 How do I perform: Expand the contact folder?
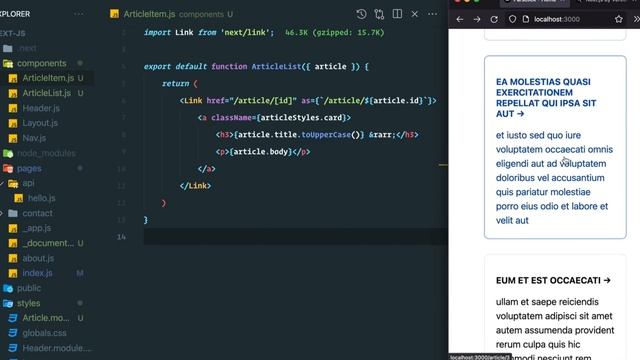tap(37, 213)
